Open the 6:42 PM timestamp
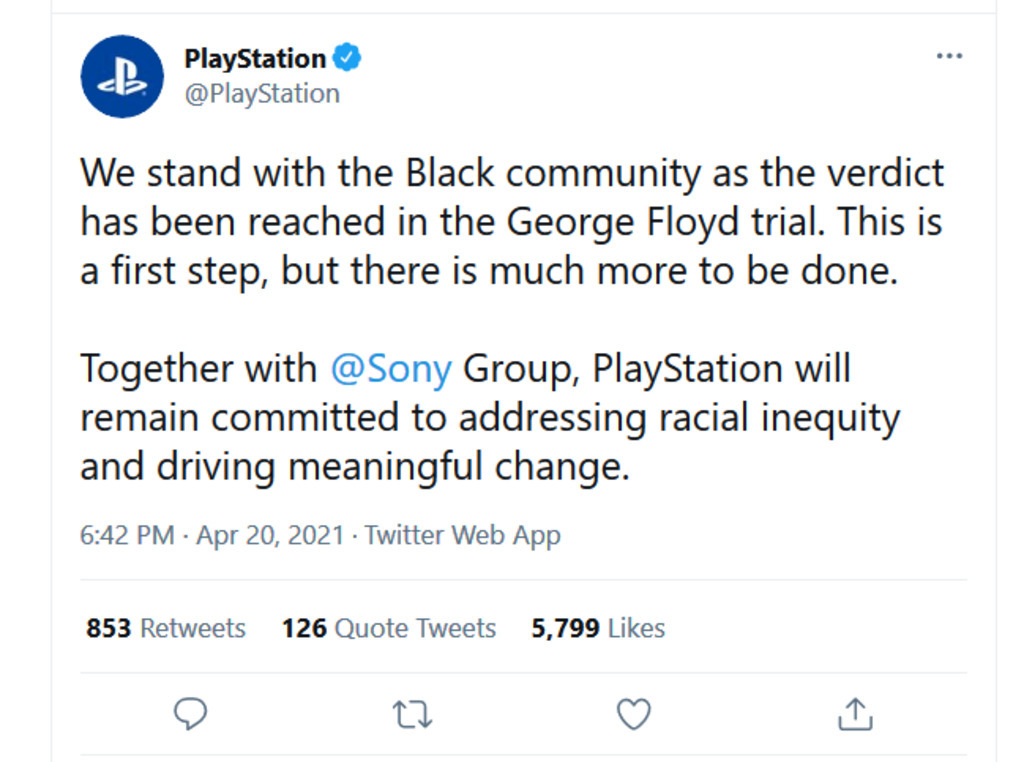Screen dimensions: 1024x762 coord(127,535)
